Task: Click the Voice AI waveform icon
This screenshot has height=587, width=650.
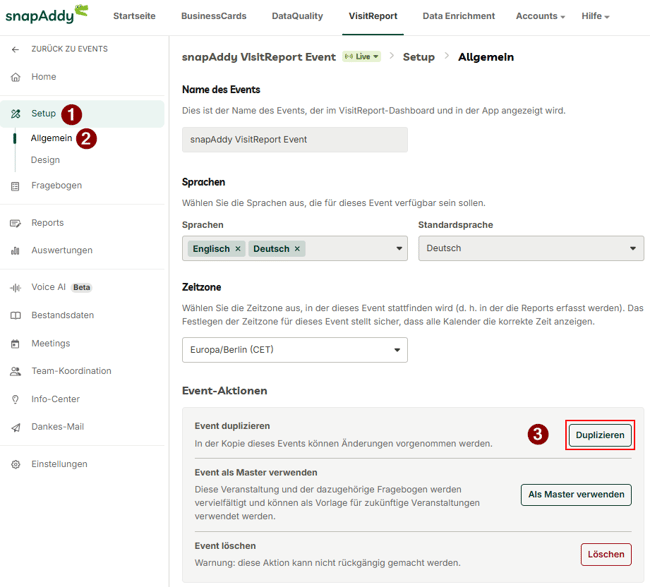Action: 15,288
